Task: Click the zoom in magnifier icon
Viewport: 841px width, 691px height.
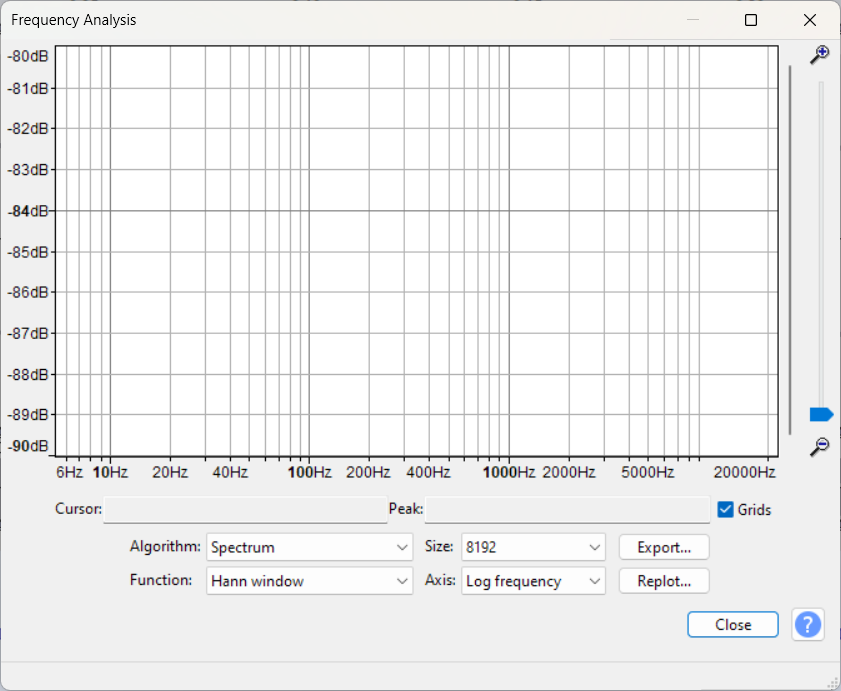Action: (820, 54)
